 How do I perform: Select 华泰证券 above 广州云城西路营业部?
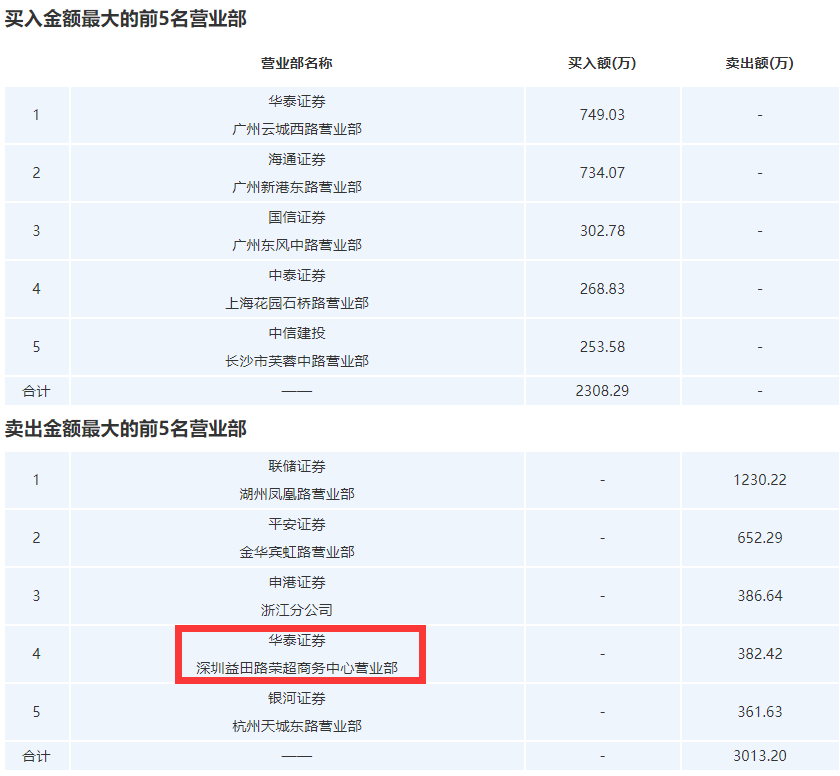point(297,101)
